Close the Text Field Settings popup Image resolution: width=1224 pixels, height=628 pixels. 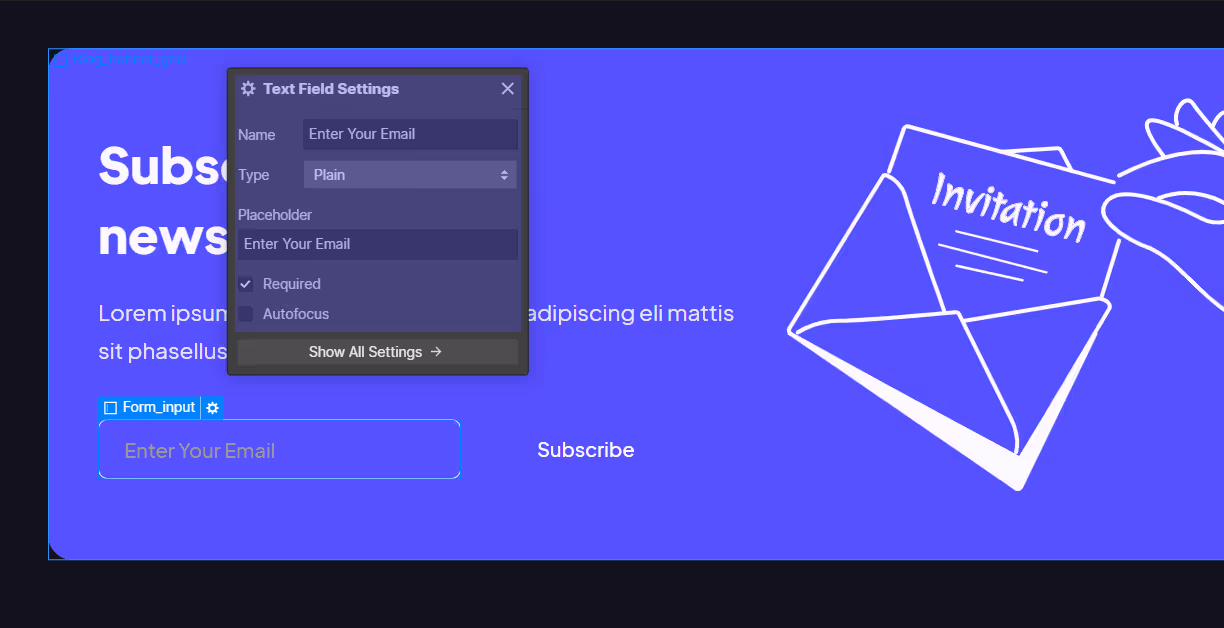[x=507, y=88]
